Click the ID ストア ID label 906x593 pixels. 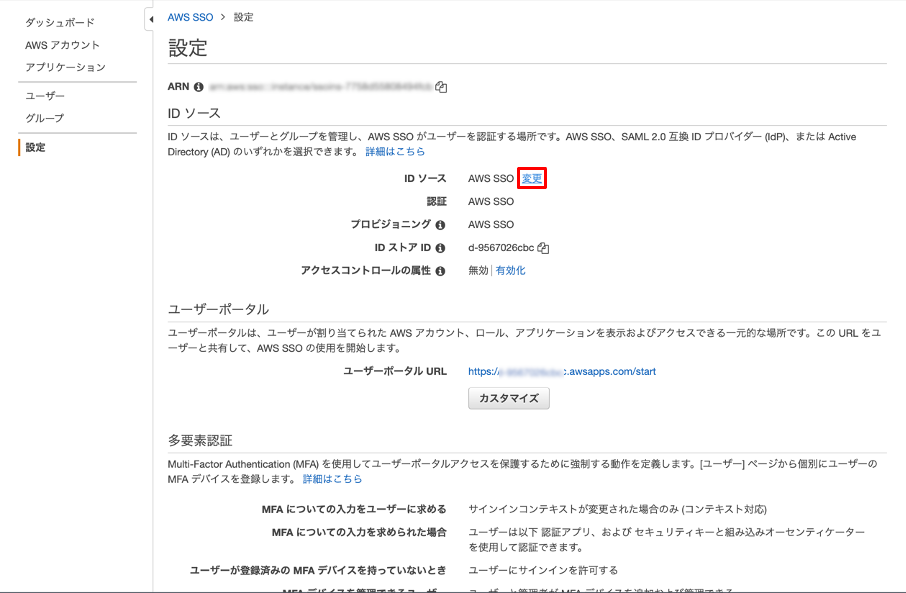pyautogui.click(x=403, y=247)
